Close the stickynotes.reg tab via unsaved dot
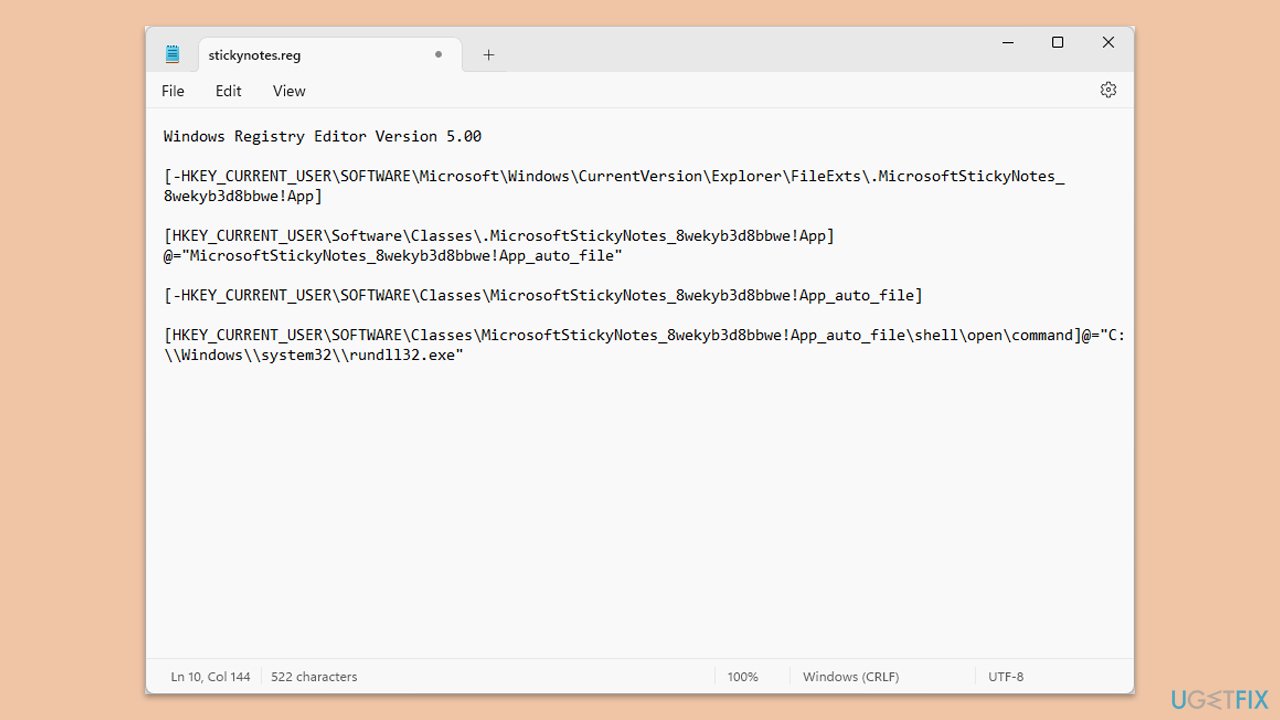 click(438, 55)
